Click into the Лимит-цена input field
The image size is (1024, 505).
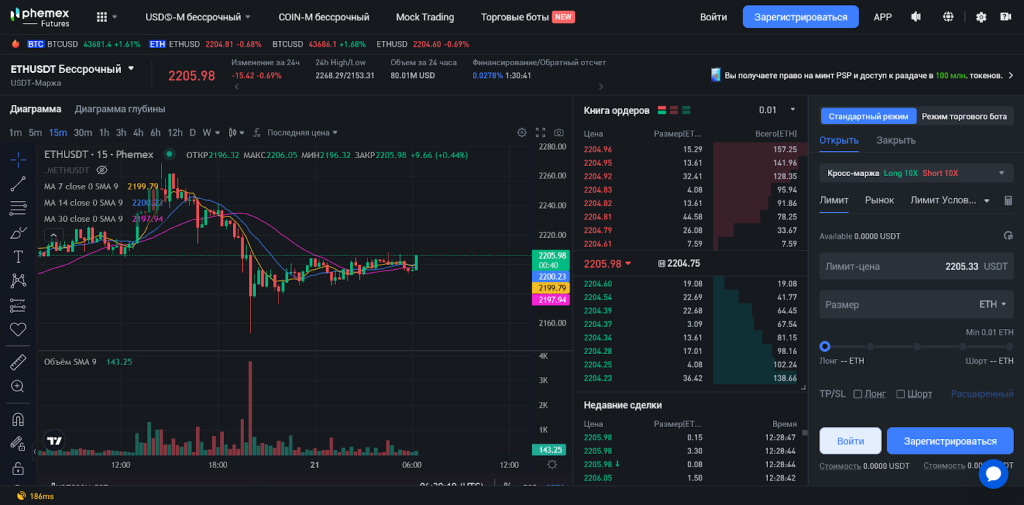916,267
